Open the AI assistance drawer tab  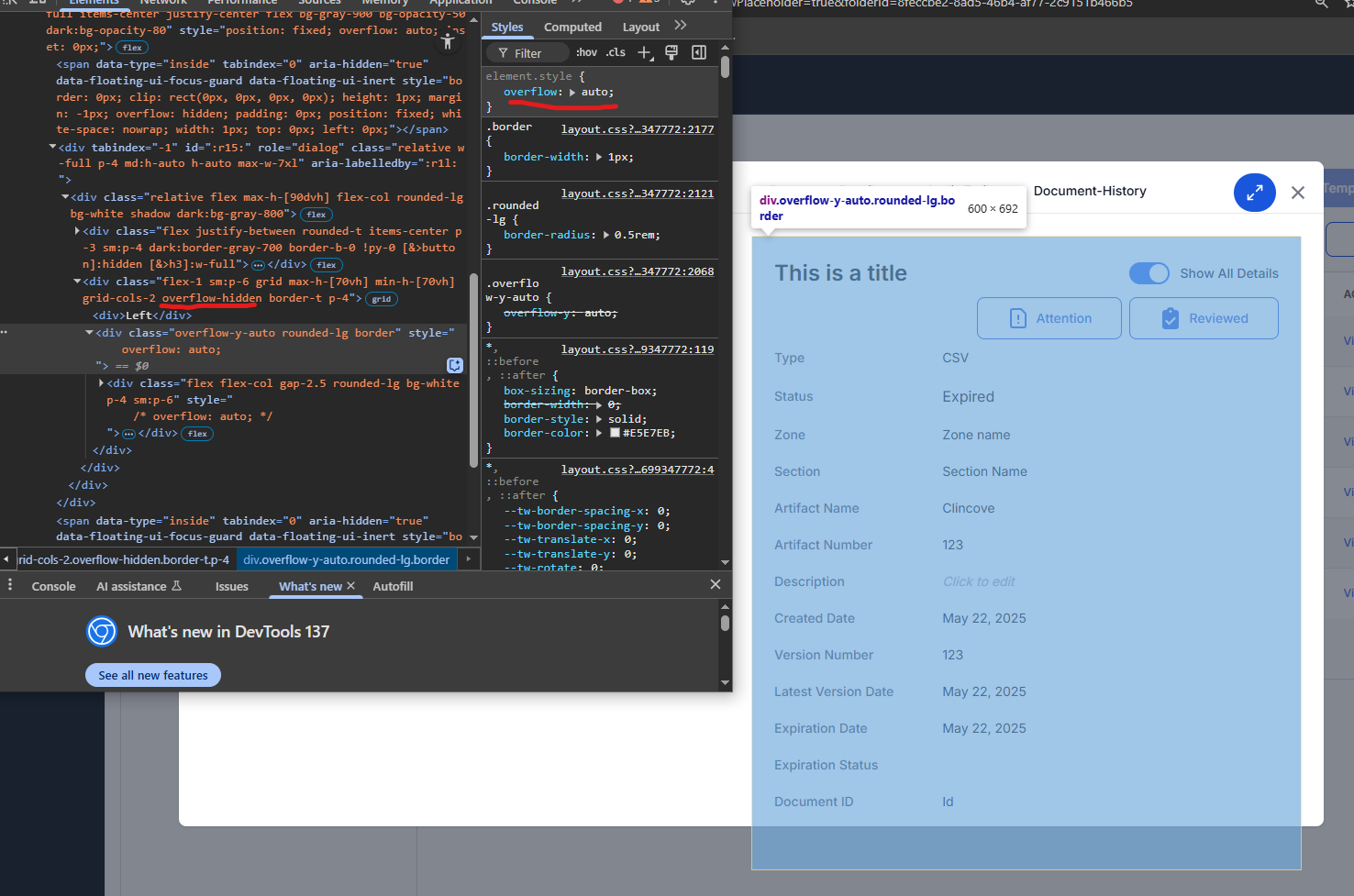pos(139,586)
